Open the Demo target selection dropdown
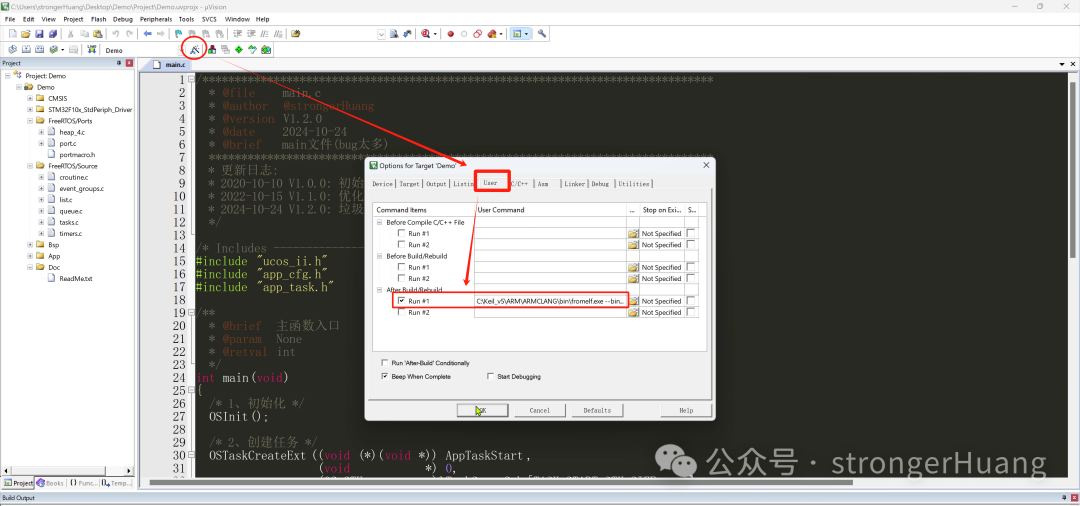 pos(183,50)
